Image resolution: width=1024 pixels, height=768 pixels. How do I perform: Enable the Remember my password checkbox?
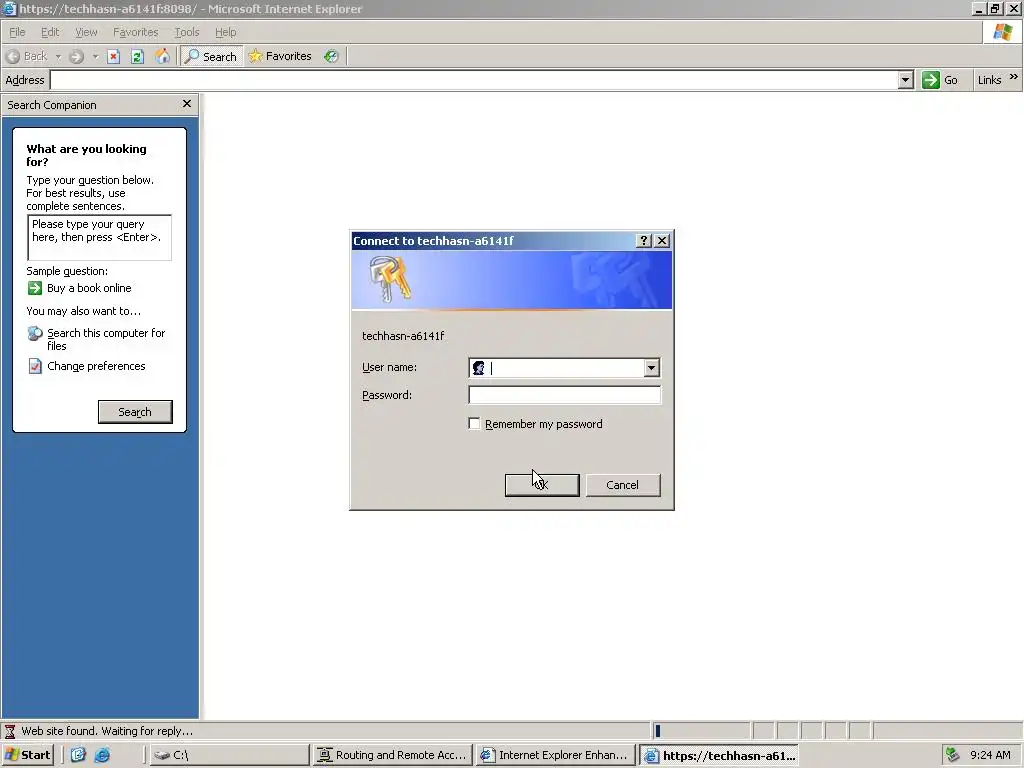pos(475,424)
